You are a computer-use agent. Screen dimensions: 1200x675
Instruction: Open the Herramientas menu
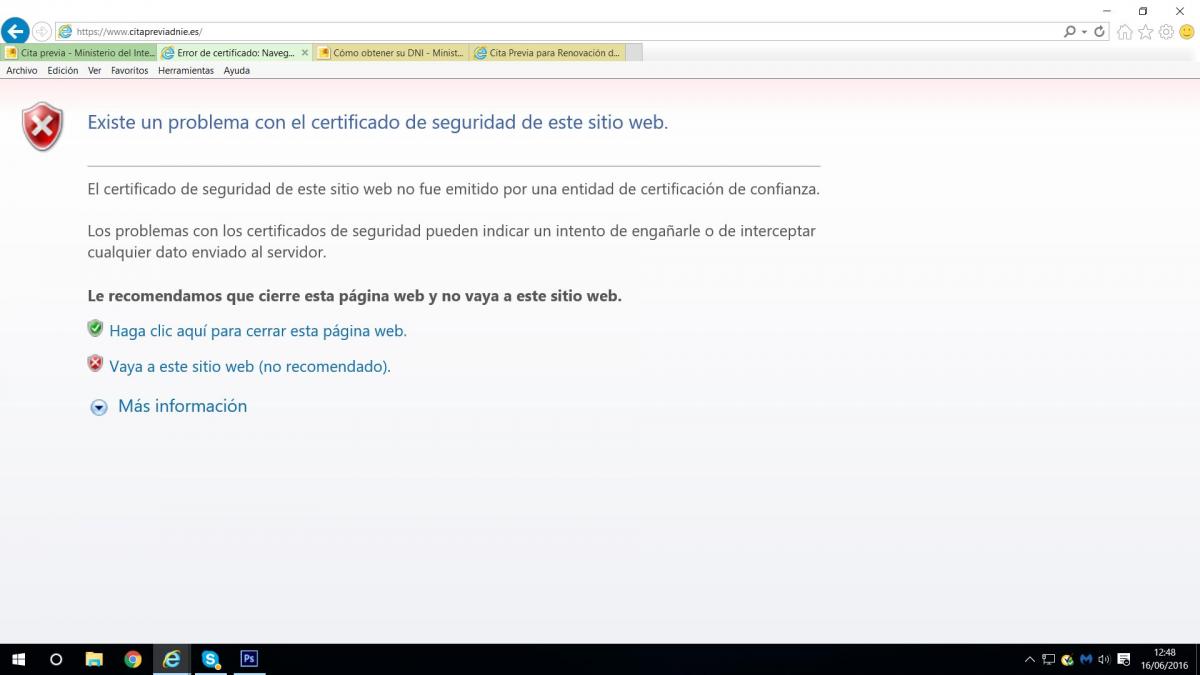[x=186, y=71]
